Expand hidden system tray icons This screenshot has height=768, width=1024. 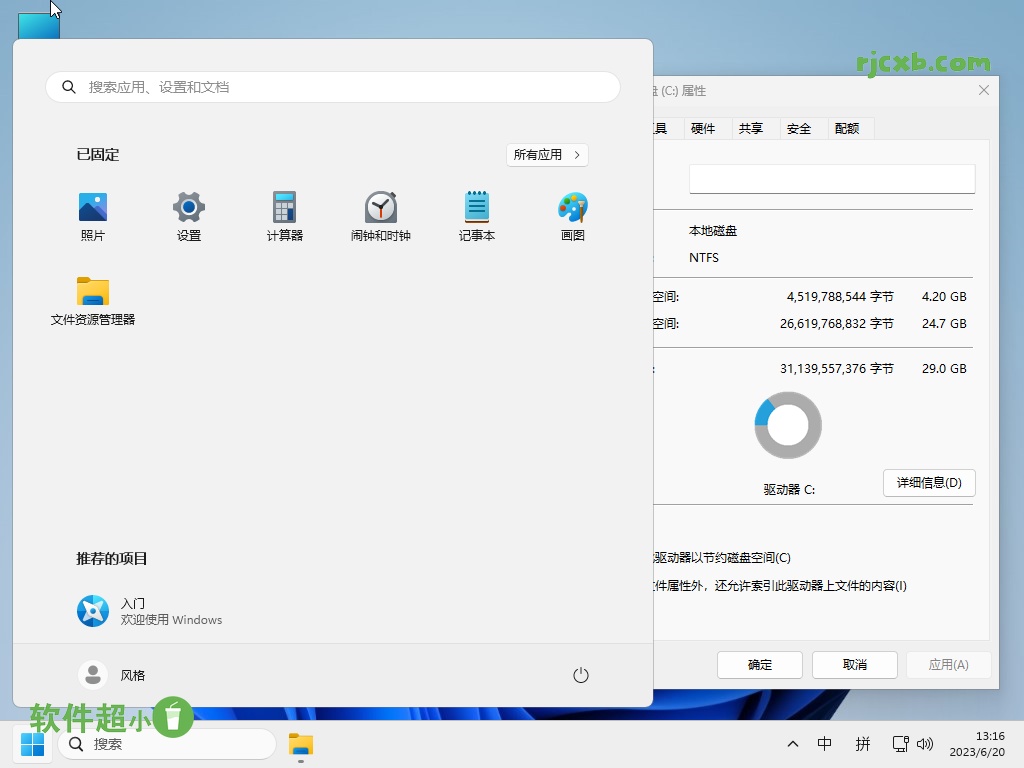click(792, 744)
